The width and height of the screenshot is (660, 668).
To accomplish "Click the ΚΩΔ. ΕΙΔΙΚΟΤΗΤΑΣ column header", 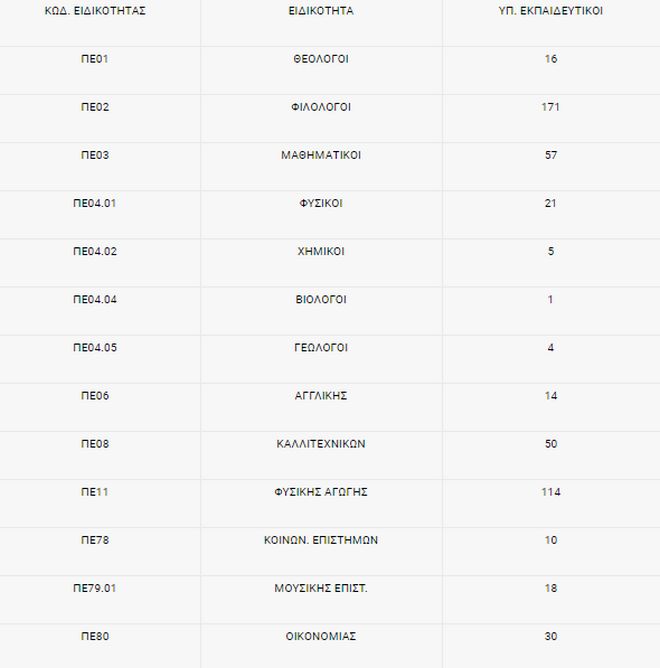I will tap(95, 12).
